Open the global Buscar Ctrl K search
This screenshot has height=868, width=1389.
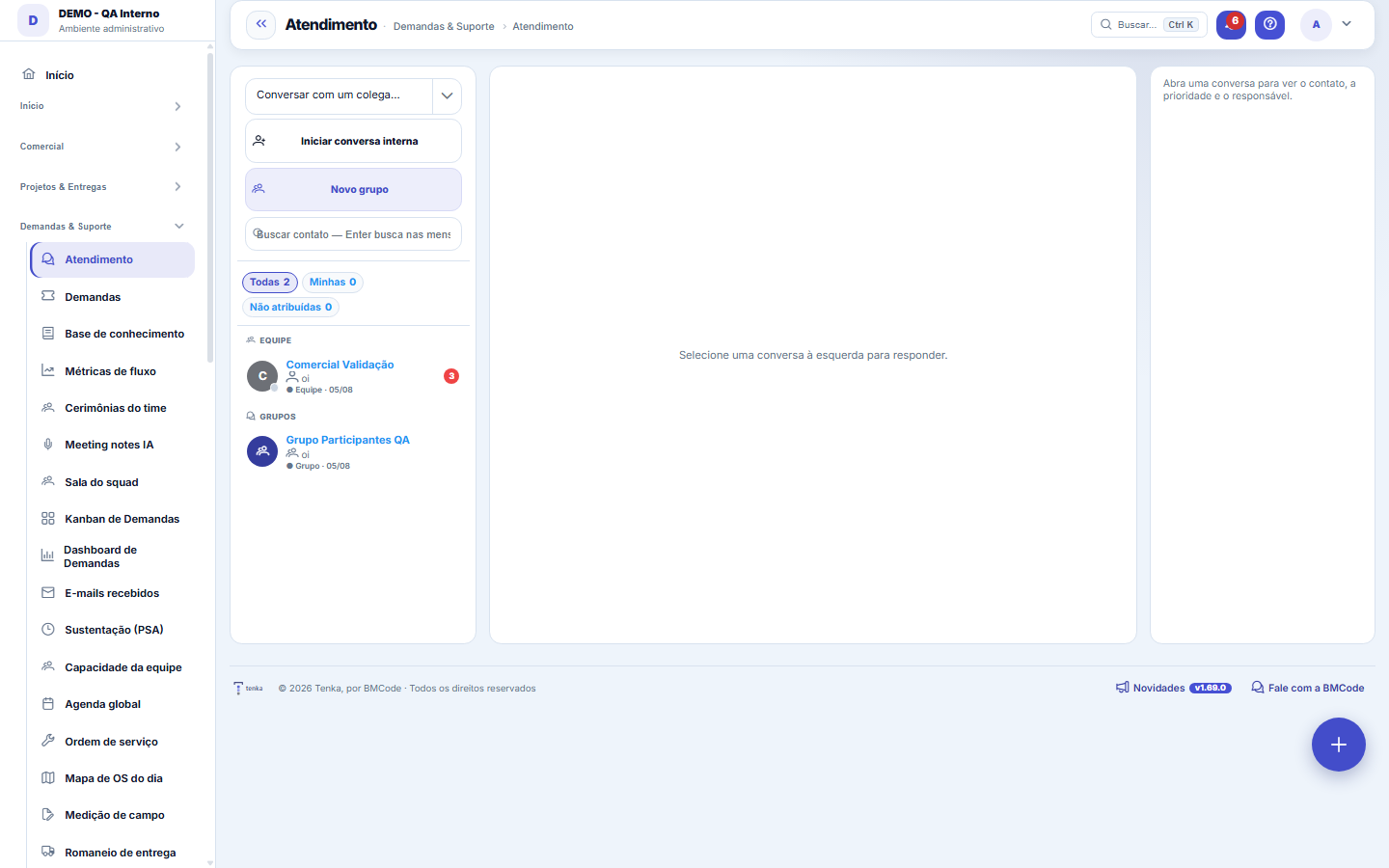pos(1148,24)
